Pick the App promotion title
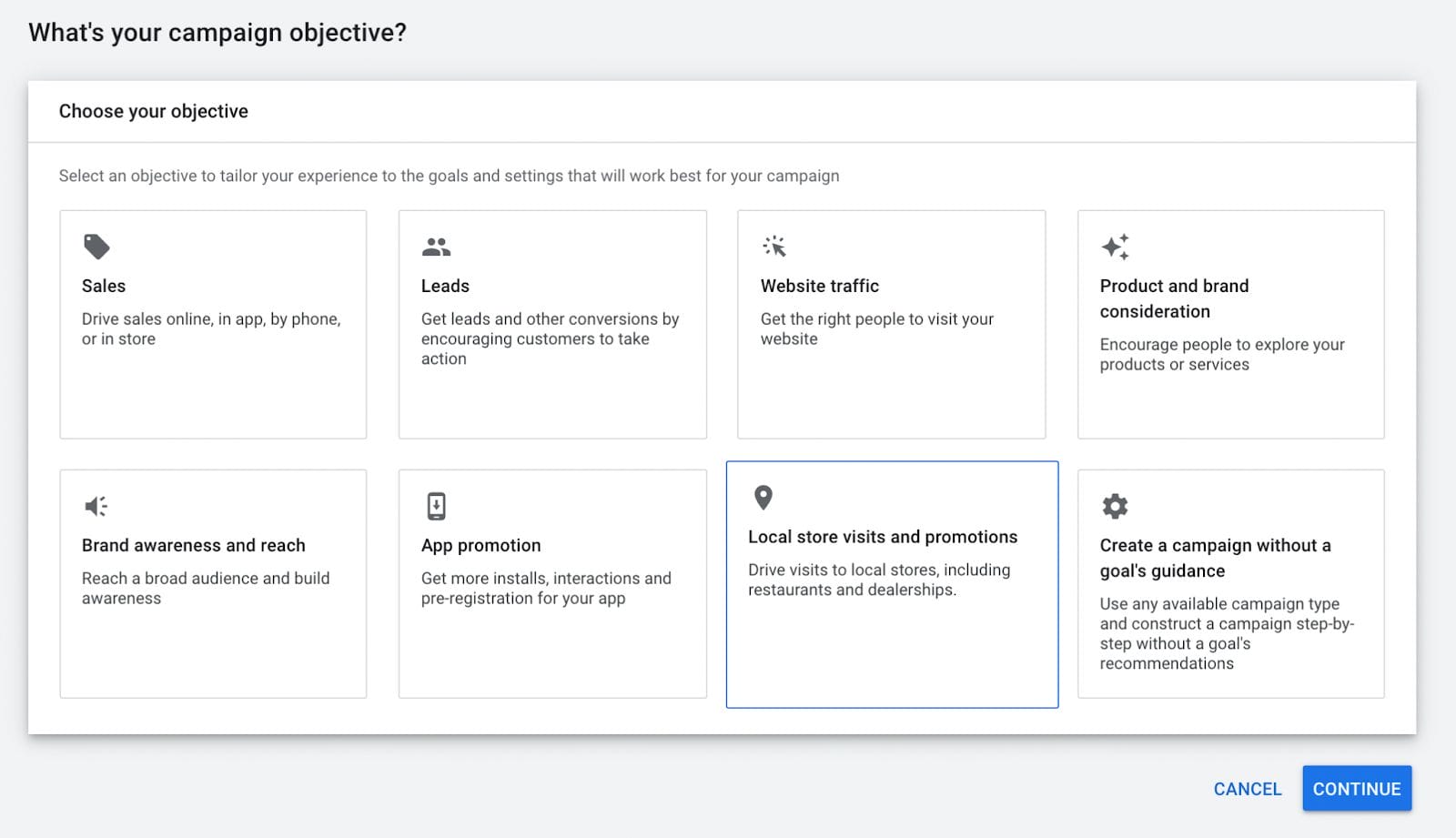 pyautogui.click(x=481, y=545)
